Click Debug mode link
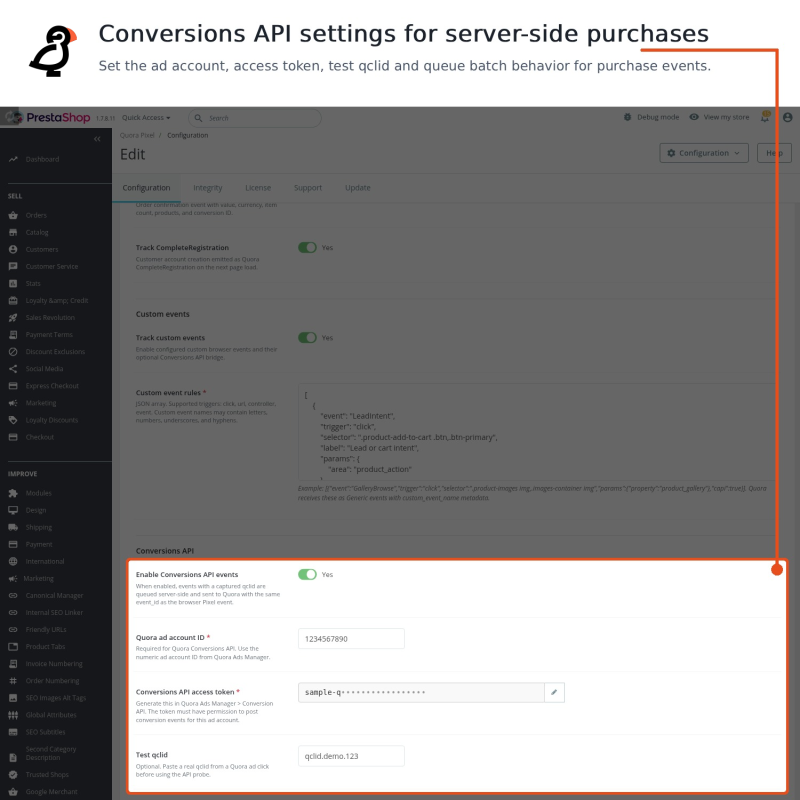The width and height of the screenshot is (800, 800). (652, 117)
